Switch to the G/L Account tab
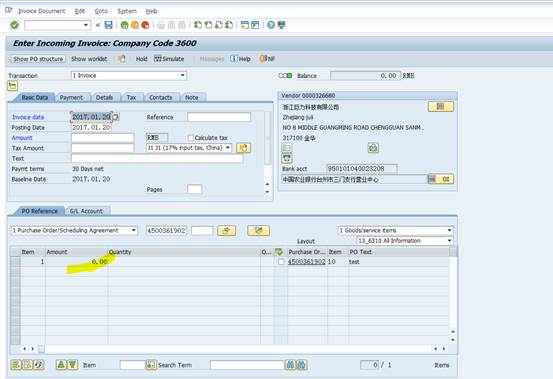Screen dimensions: 553x379 coord(86,211)
